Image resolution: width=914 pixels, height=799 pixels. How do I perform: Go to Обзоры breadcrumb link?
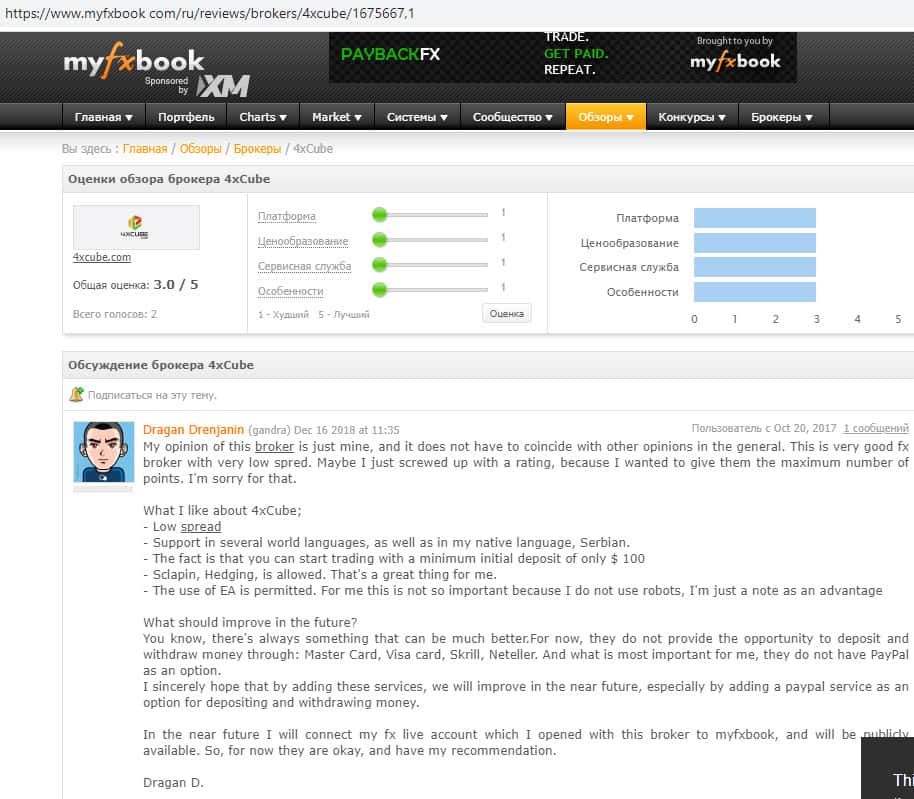(x=201, y=149)
